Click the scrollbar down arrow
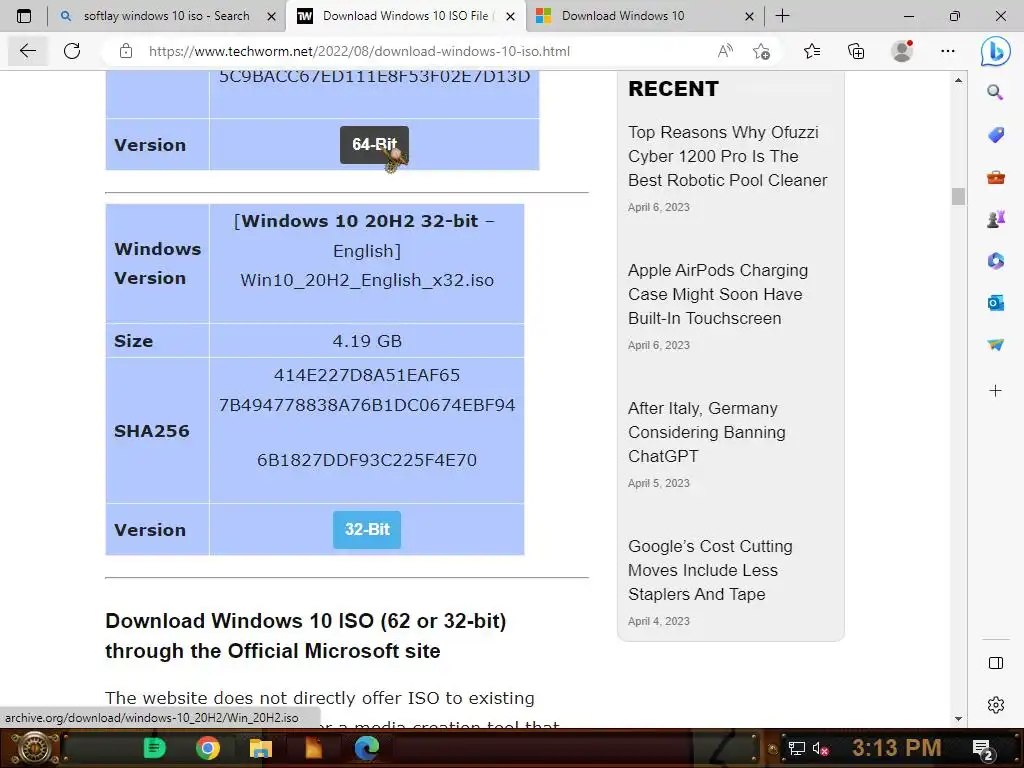This screenshot has height=768, width=1024. [958, 718]
